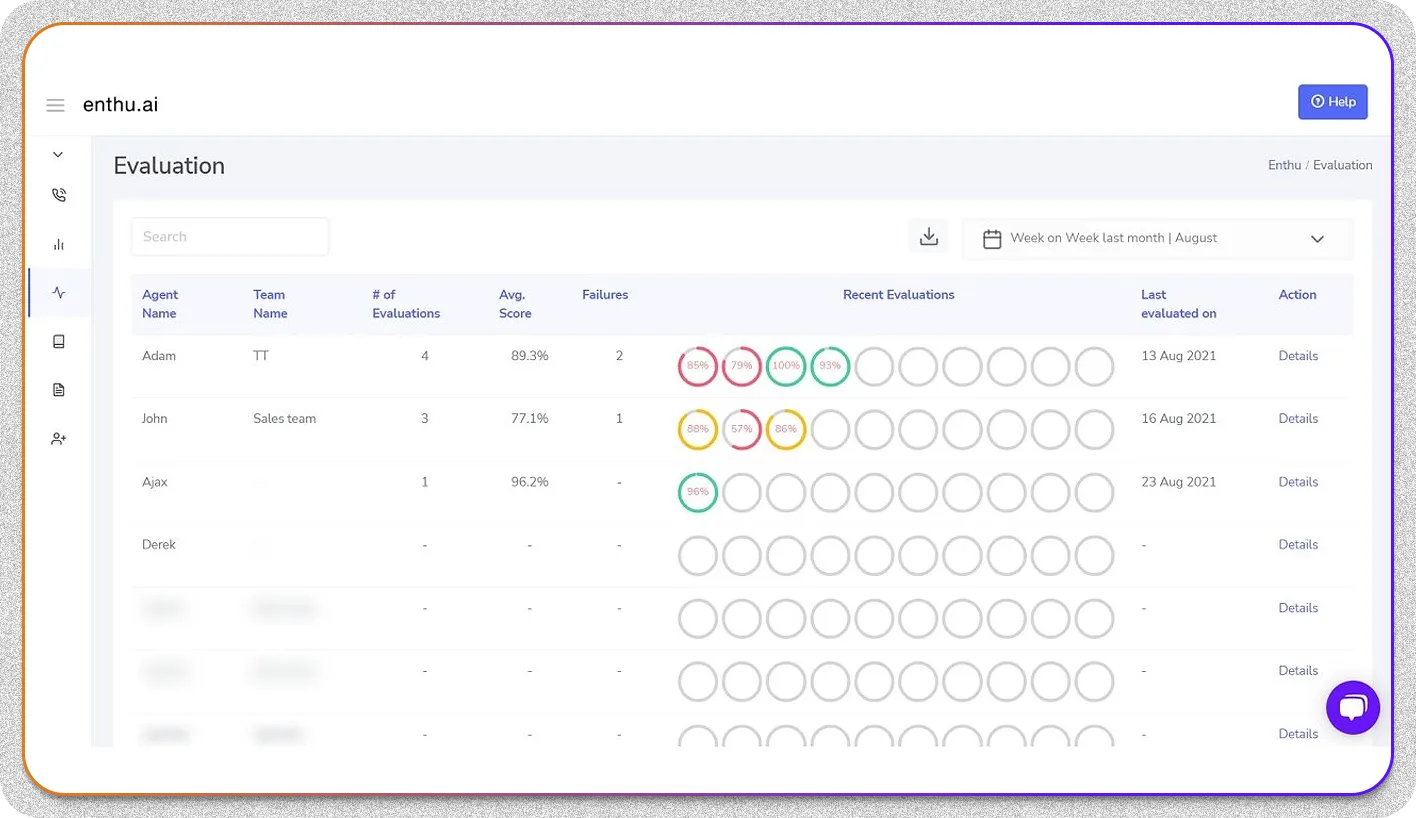
Task: Click the Help button
Action: 1332,102
